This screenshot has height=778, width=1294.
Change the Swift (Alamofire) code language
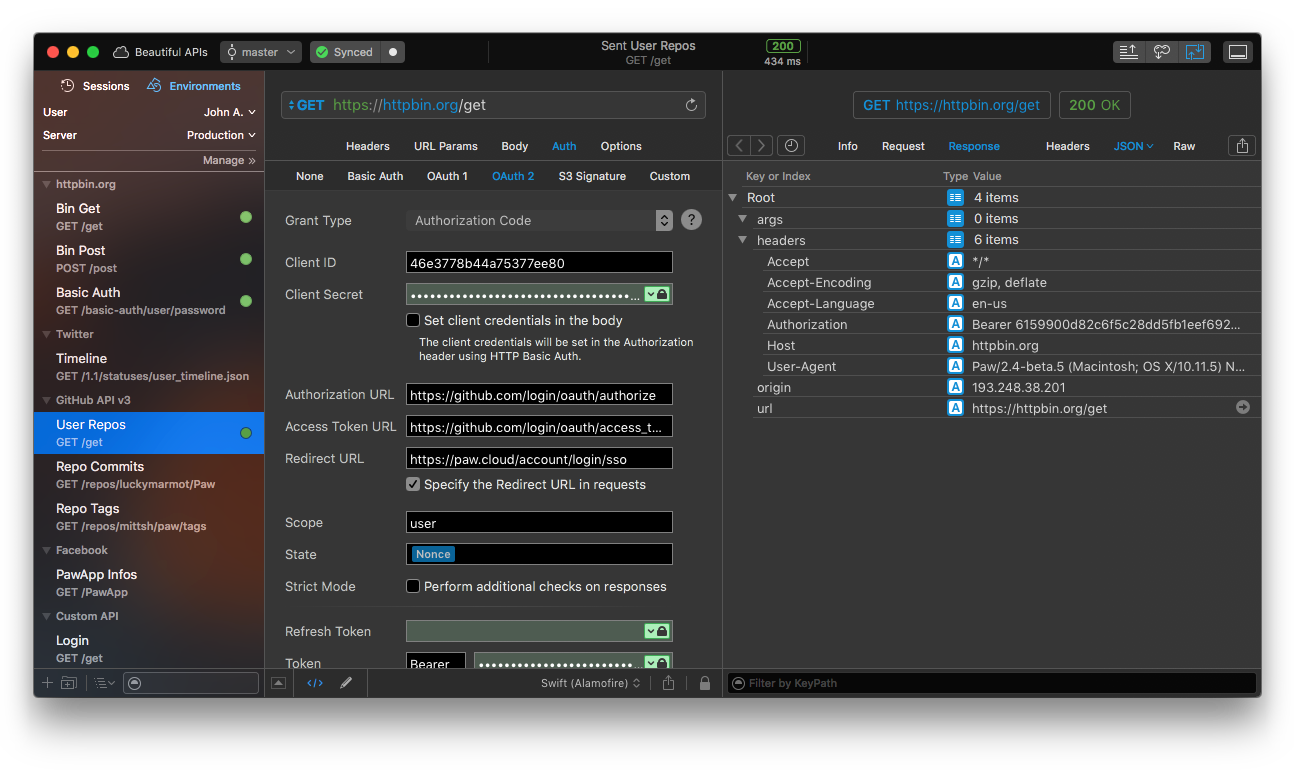pos(591,683)
